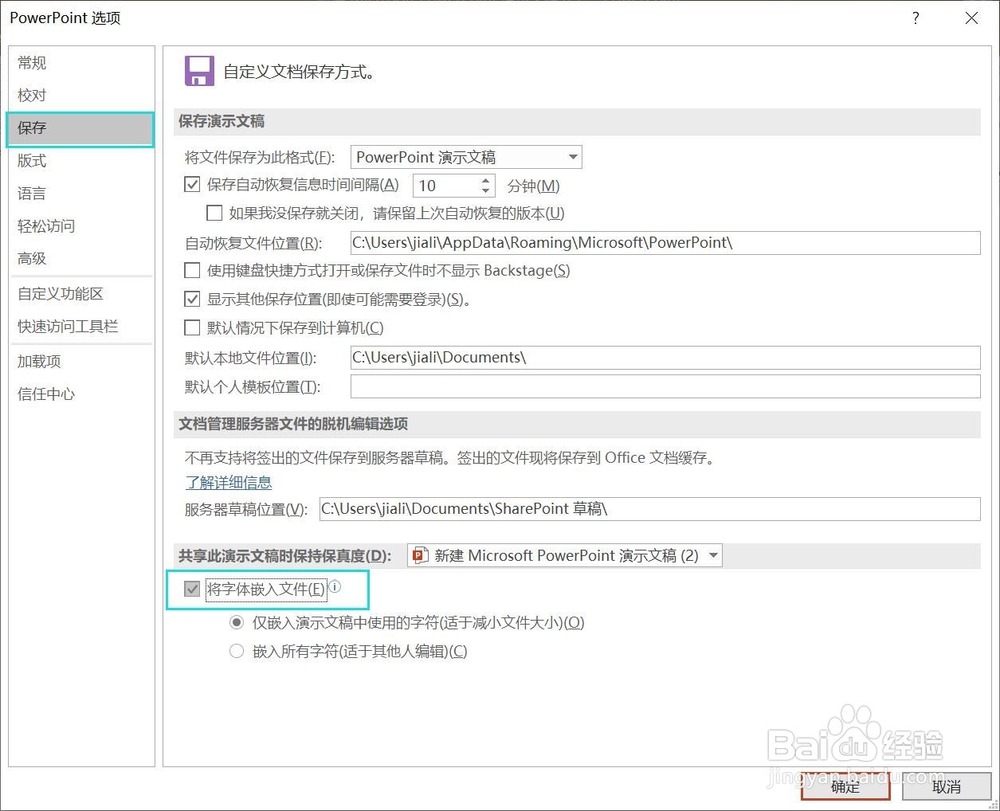
Task: Click the help question mark button
Action: [x=916, y=18]
